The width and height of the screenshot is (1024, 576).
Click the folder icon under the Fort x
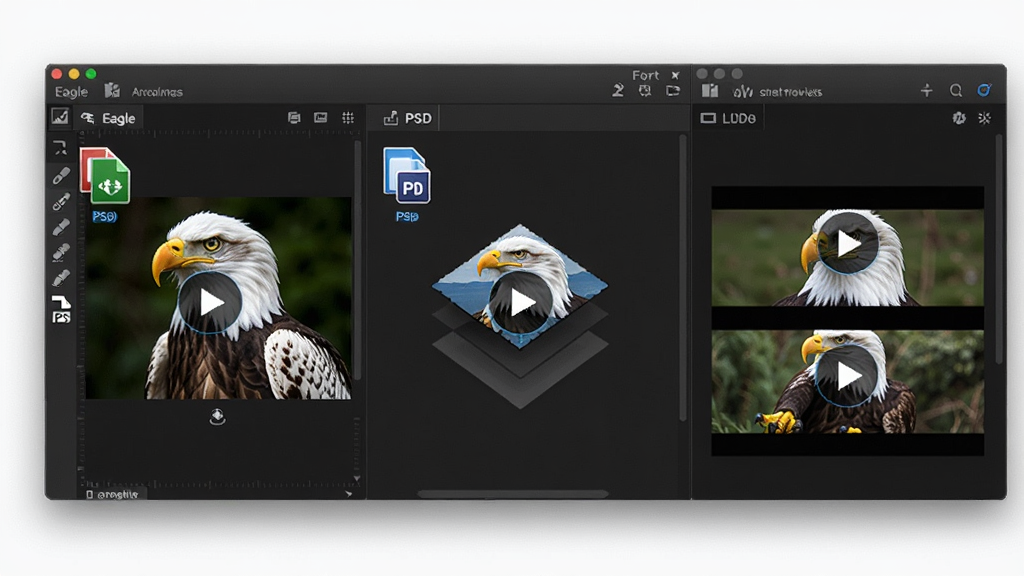(x=673, y=91)
